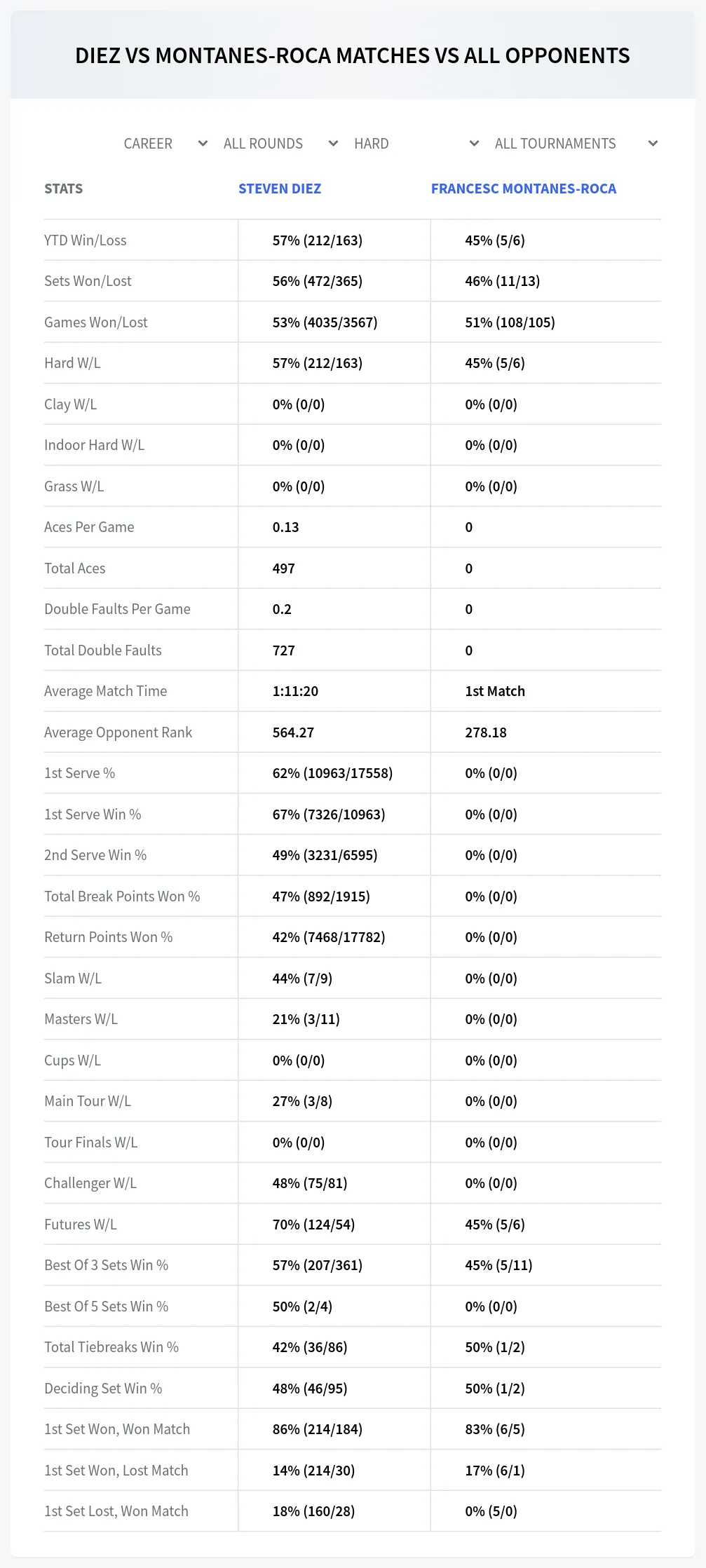
Task: Click the Average Match Time 1:11:20 value
Action: tap(295, 691)
